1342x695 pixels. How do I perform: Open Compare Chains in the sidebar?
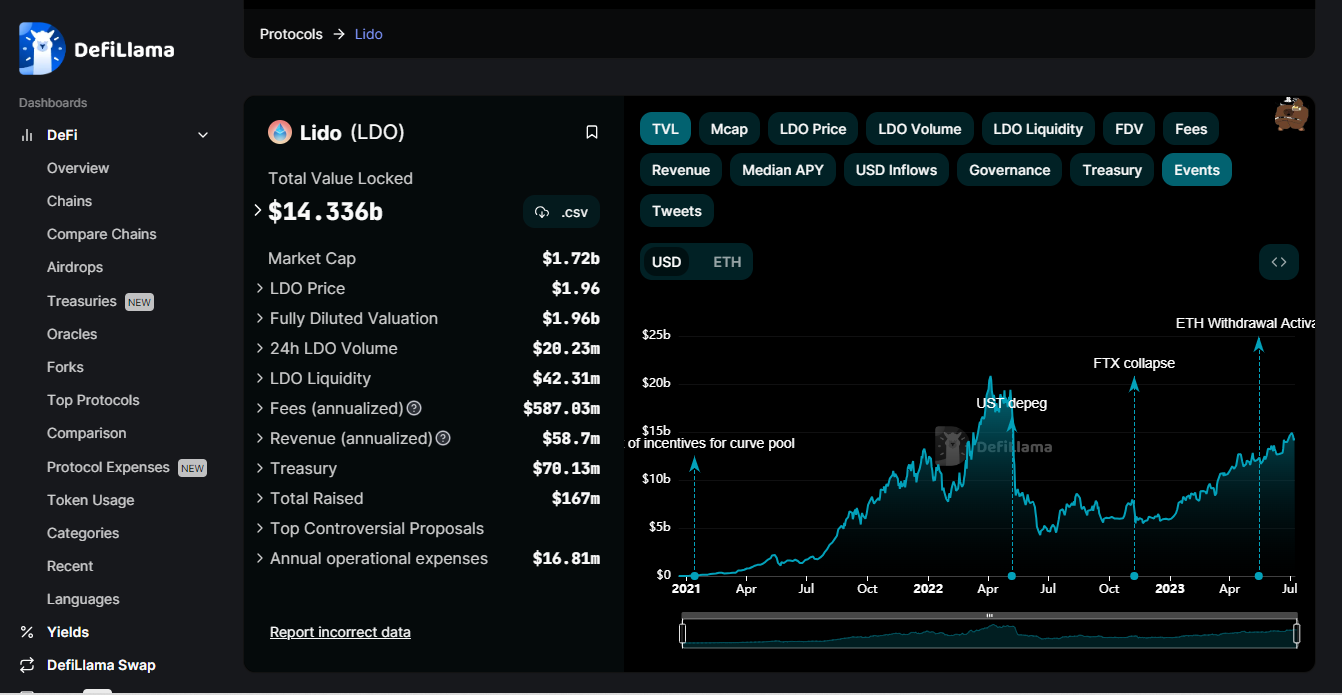(x=102, y=234)
